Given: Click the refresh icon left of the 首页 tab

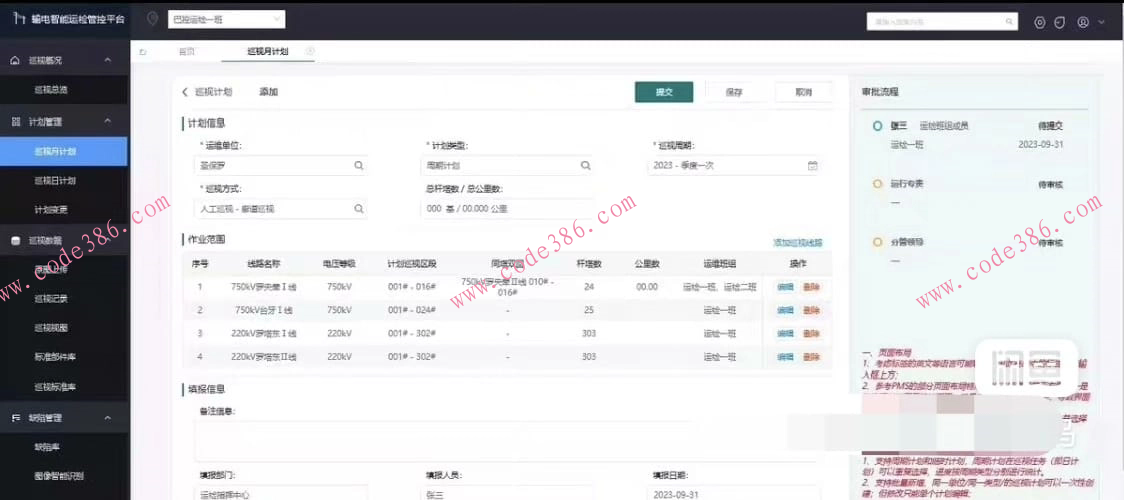Looking at the screenshot, I should click(x=143, y=52).
